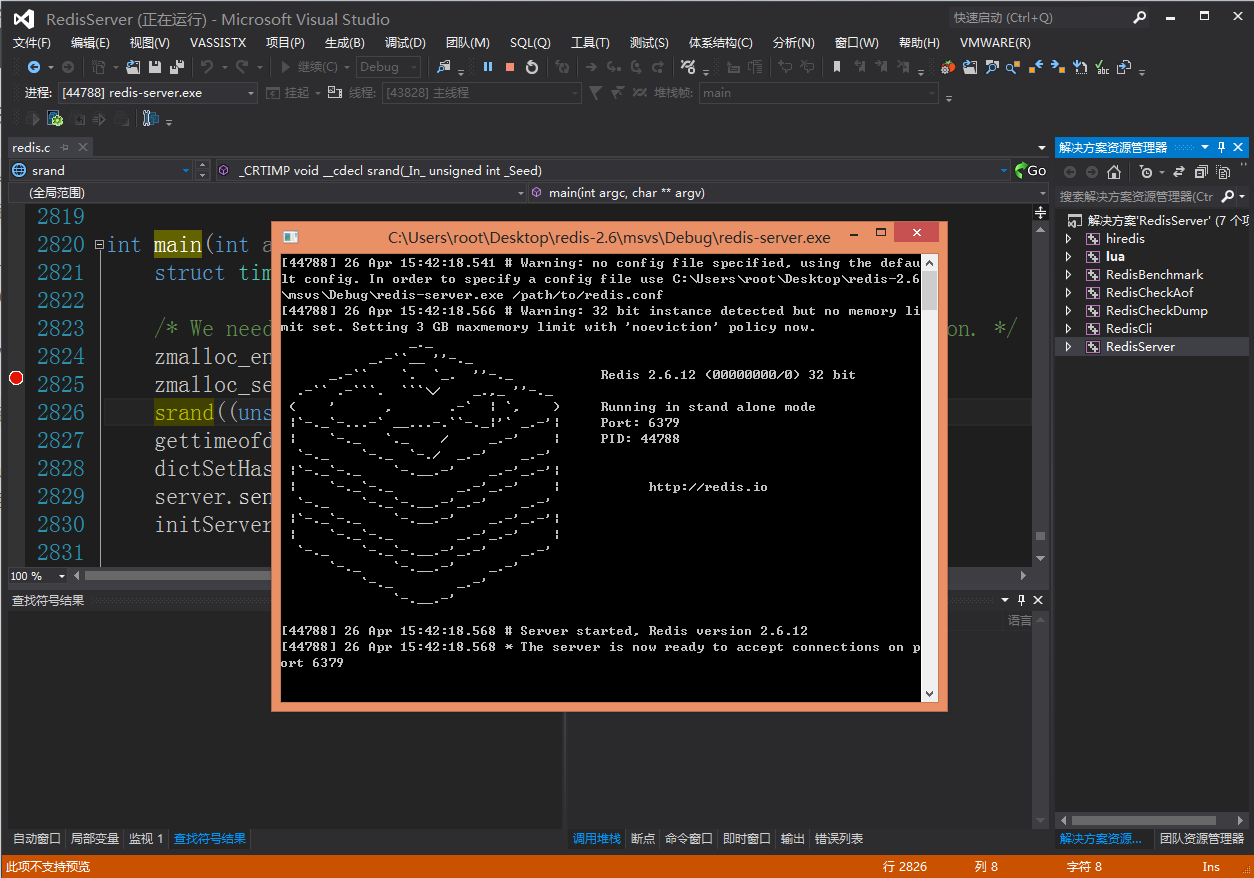
Task: Click the 自动窗口 tab
Action: click(x=36, y=839)
